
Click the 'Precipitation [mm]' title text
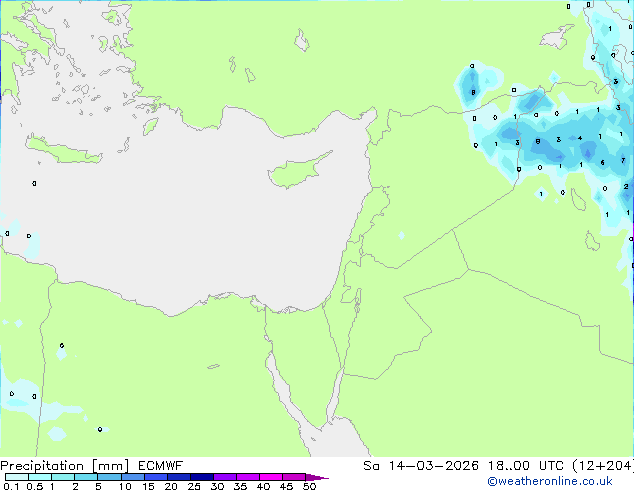coord(65,466)
